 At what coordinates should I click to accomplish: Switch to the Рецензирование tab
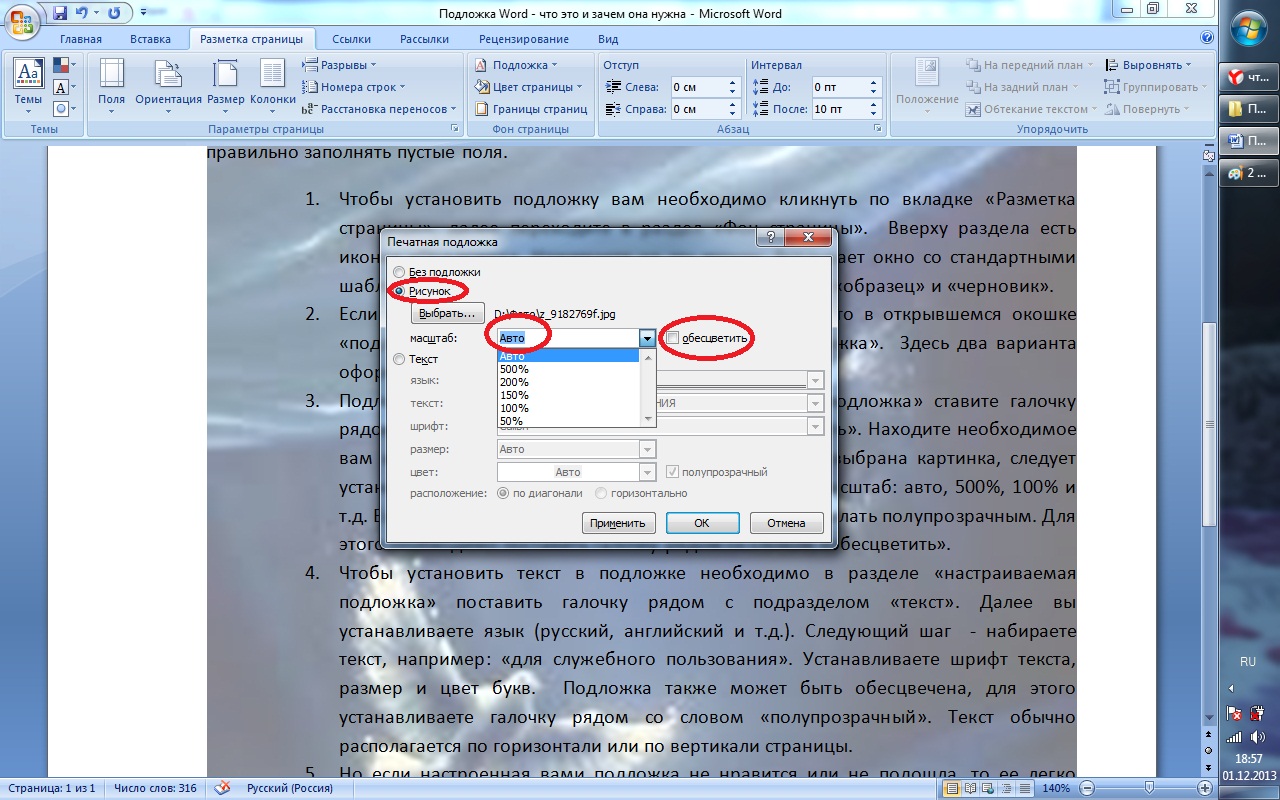coord(524,39)
